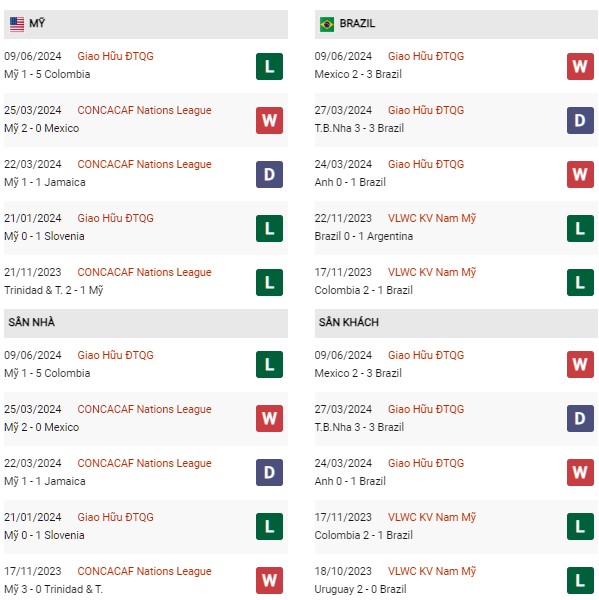The image size is (599, 600).
Task: Click the USA flag icon beside Mỹ
Action: (x=17, y=24)
